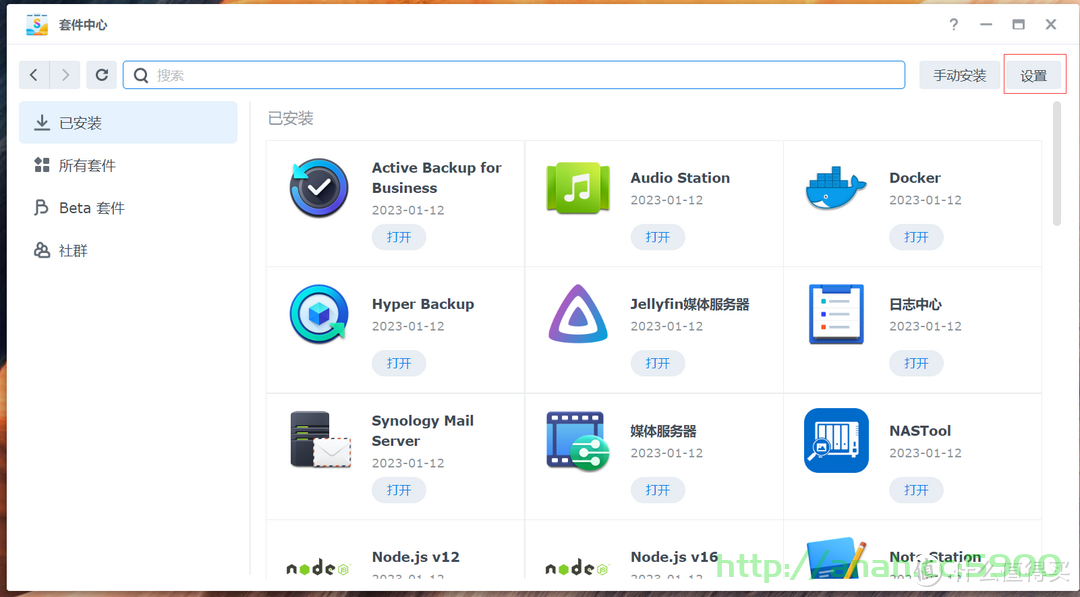Open the 社群 community section
This screenshot has height=597, width=1080.
(x=128, y=251)
